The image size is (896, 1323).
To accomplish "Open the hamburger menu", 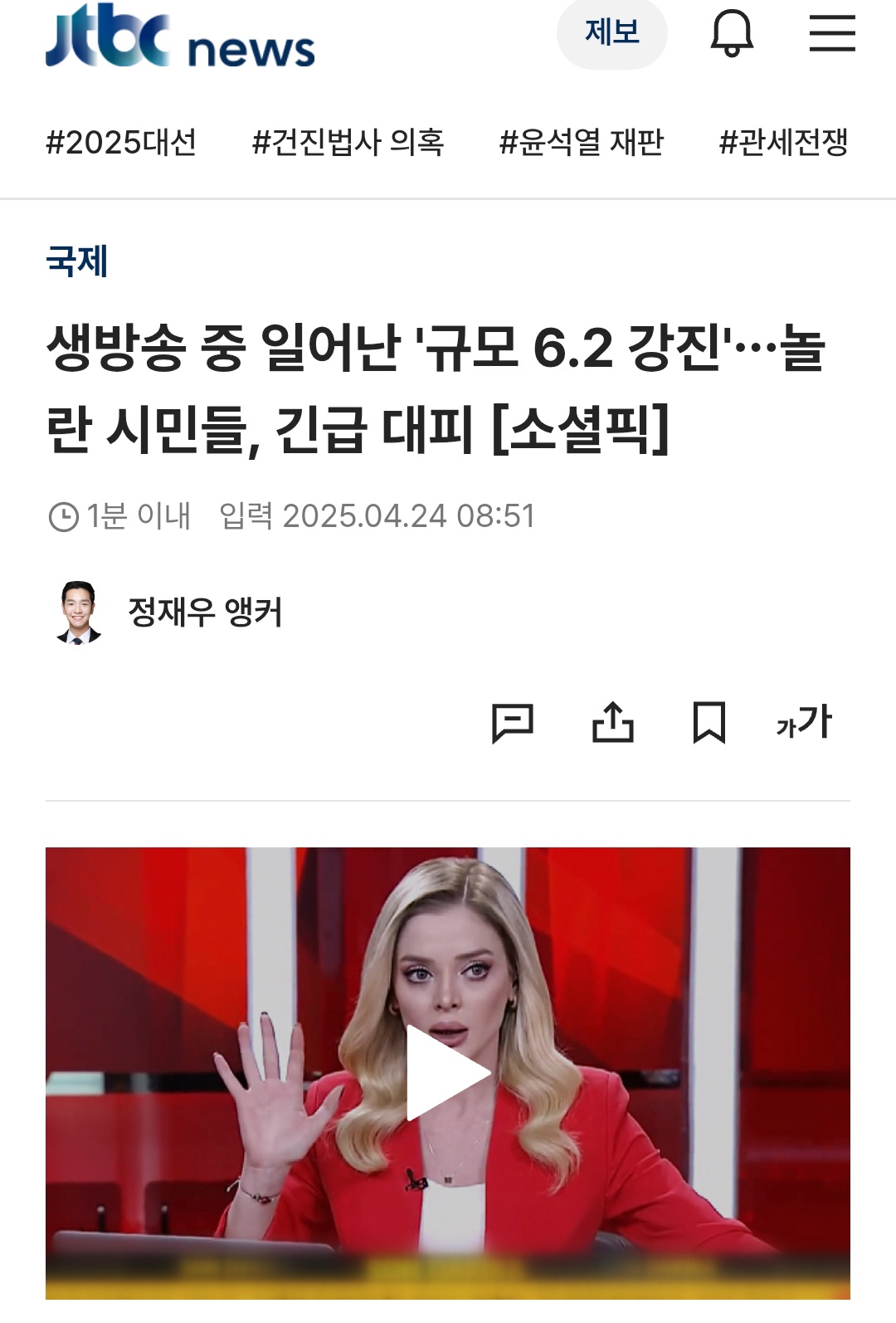I will click(832, 33).
